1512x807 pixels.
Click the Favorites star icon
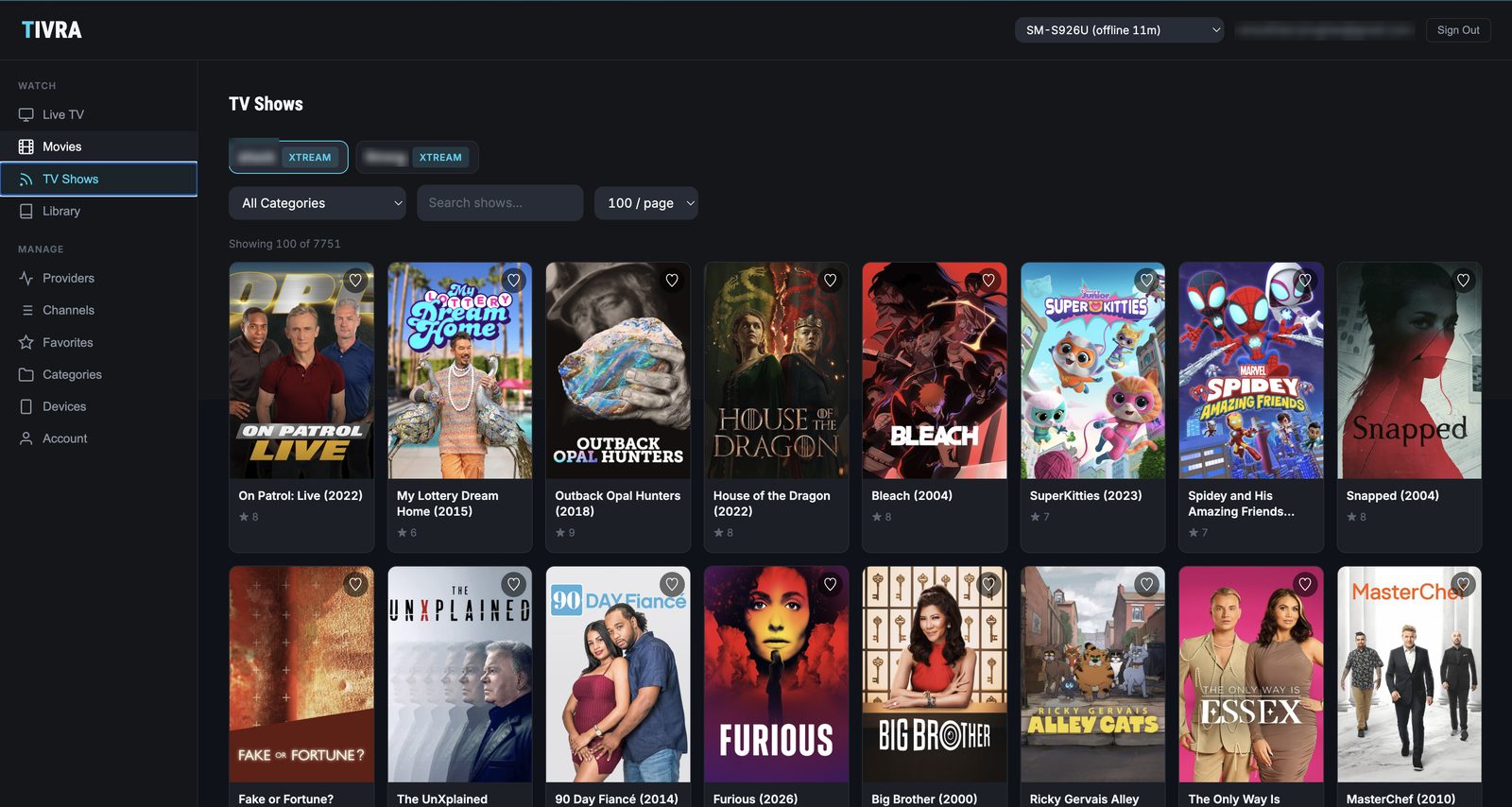pos(26,342)
